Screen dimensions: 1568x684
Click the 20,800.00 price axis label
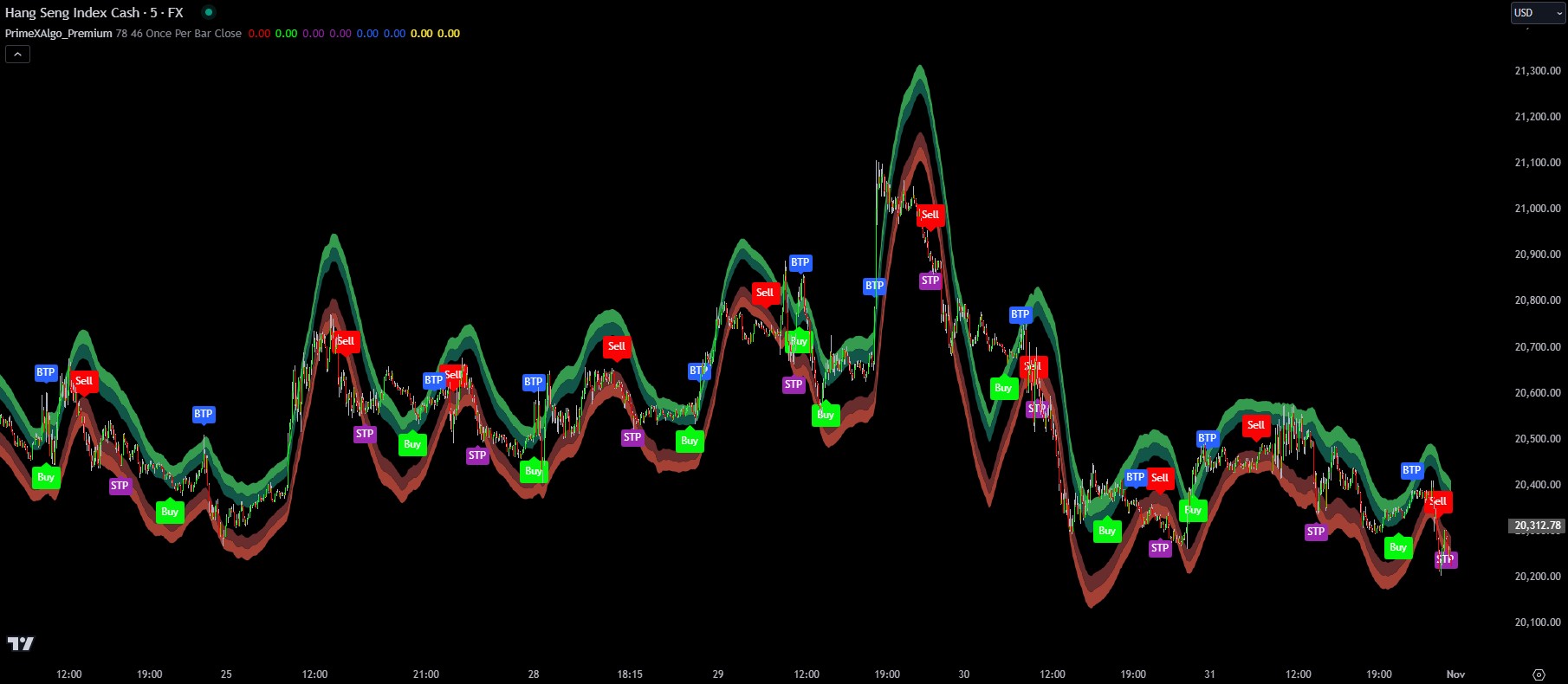click(x=1538, y=300)
